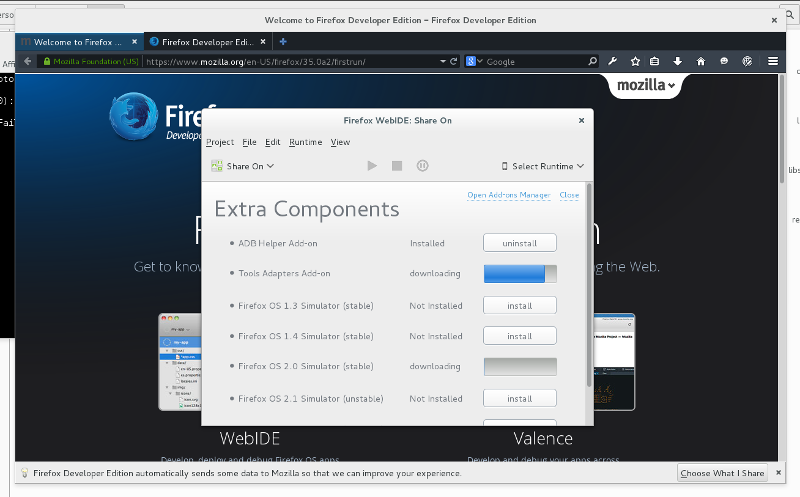Image resolution: width=800 pixels, height=497 pixels.
Task: Close the Welcome to Firefox tab
Action: [x=135, y=42]
